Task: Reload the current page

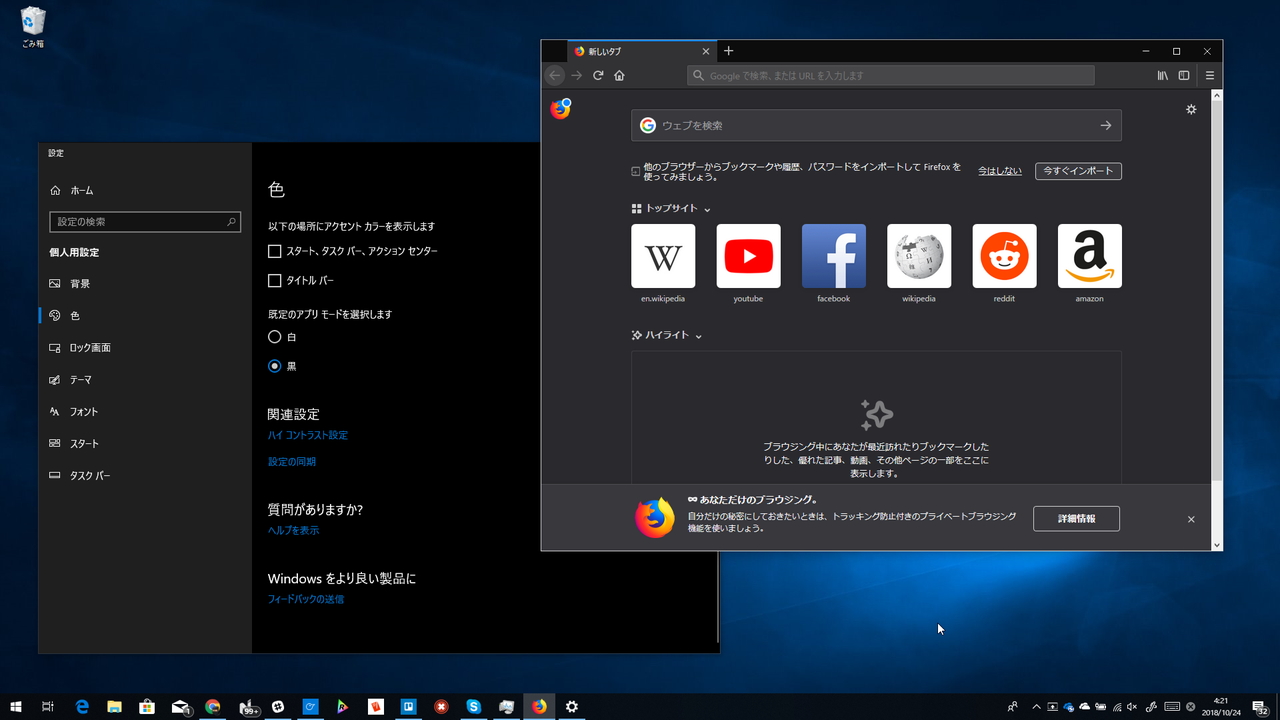Action: pyautogui.click(x=598, y=75)
